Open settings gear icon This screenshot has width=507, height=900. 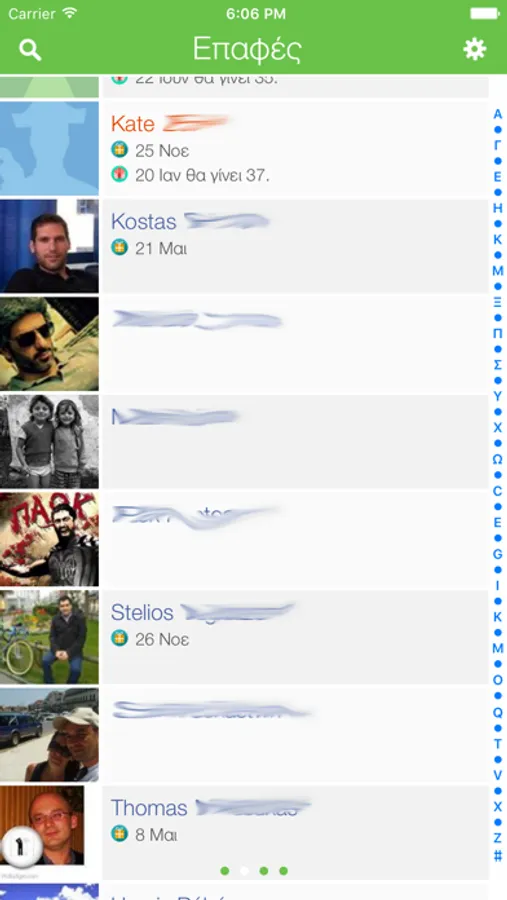pos(475,49)
